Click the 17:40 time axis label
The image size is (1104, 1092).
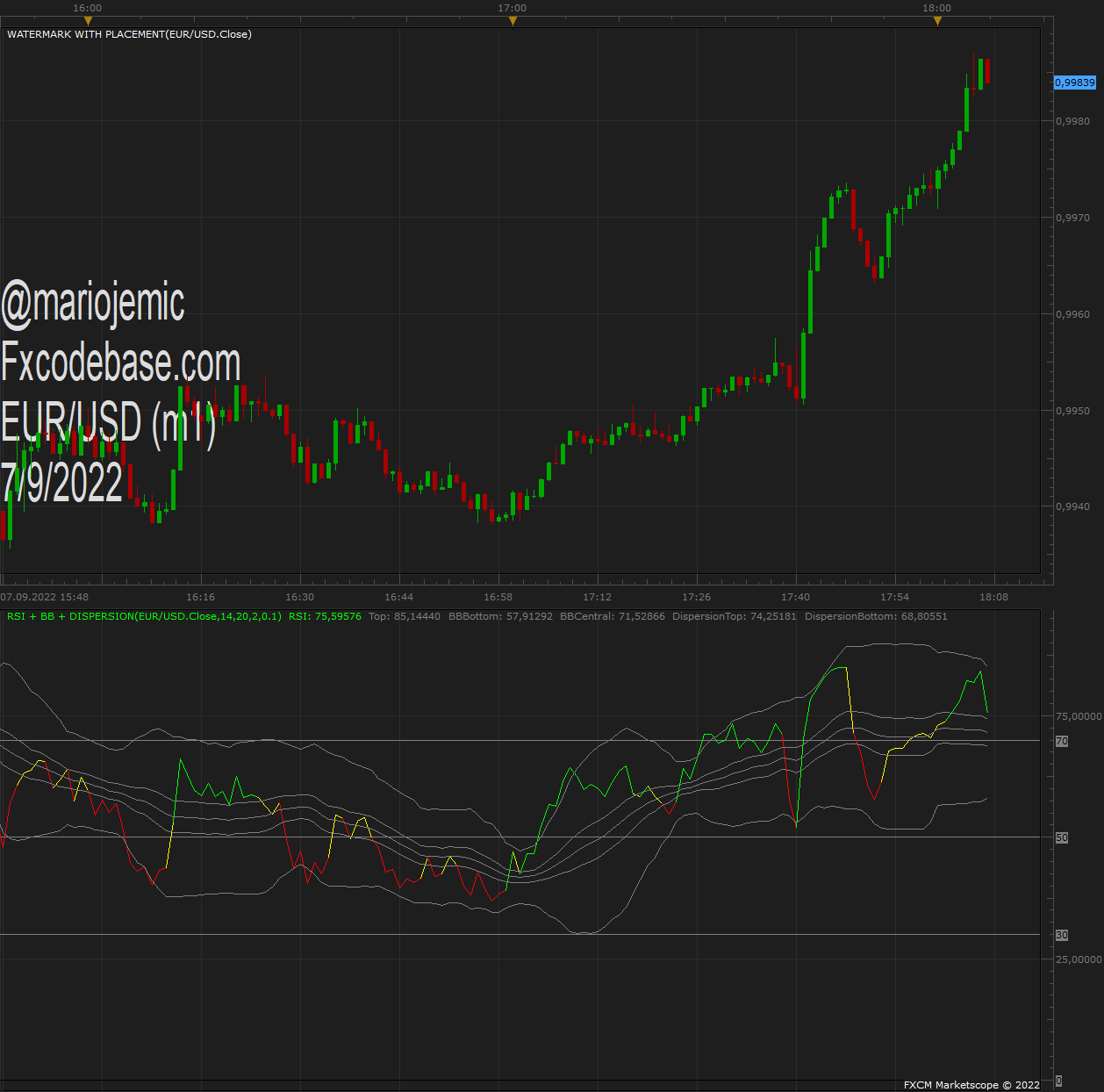point(796,597)
